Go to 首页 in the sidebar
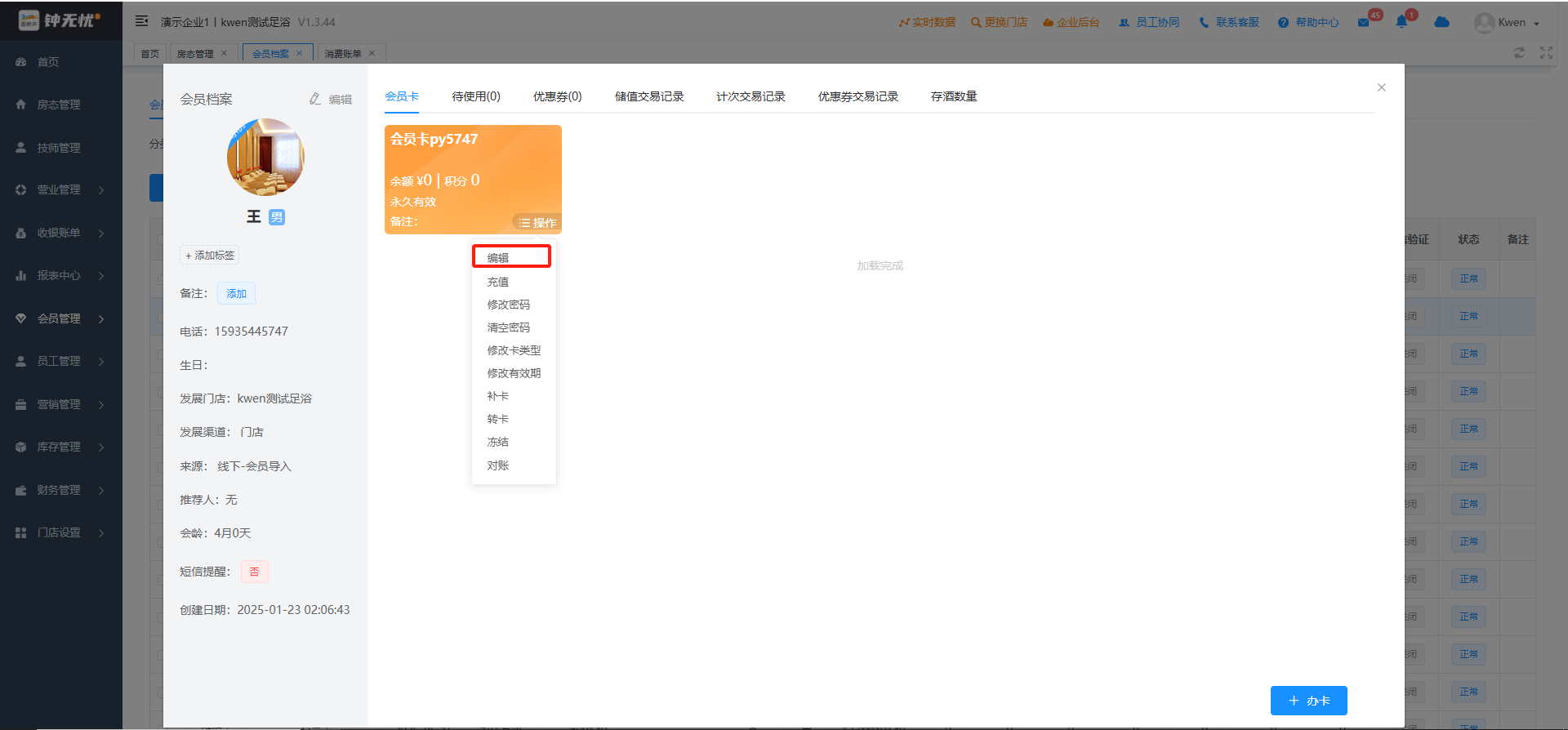1568x730 pixels. coord(48,62)
